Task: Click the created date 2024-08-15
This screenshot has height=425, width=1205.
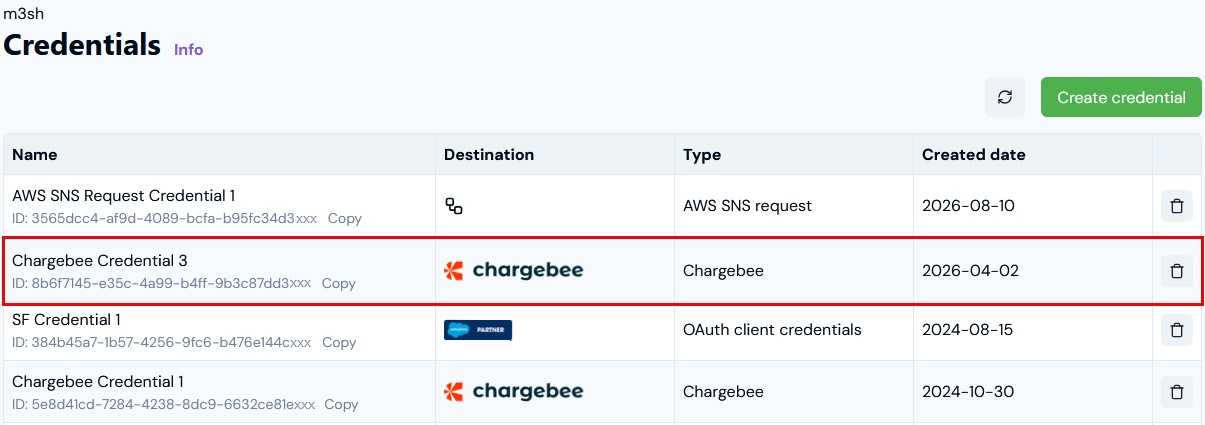Action: [x=967, y=330]
